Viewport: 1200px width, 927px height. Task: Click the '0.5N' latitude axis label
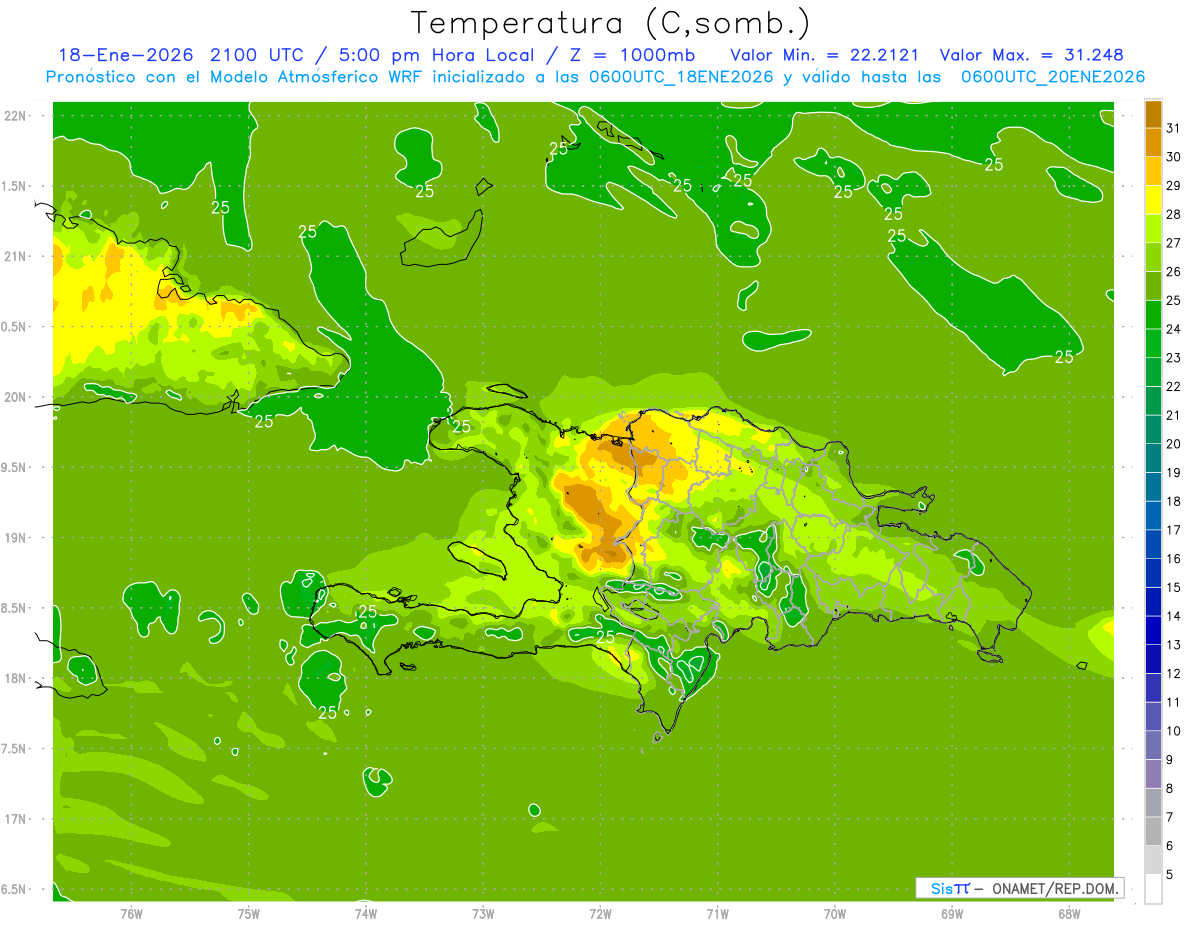pos(15,327)
